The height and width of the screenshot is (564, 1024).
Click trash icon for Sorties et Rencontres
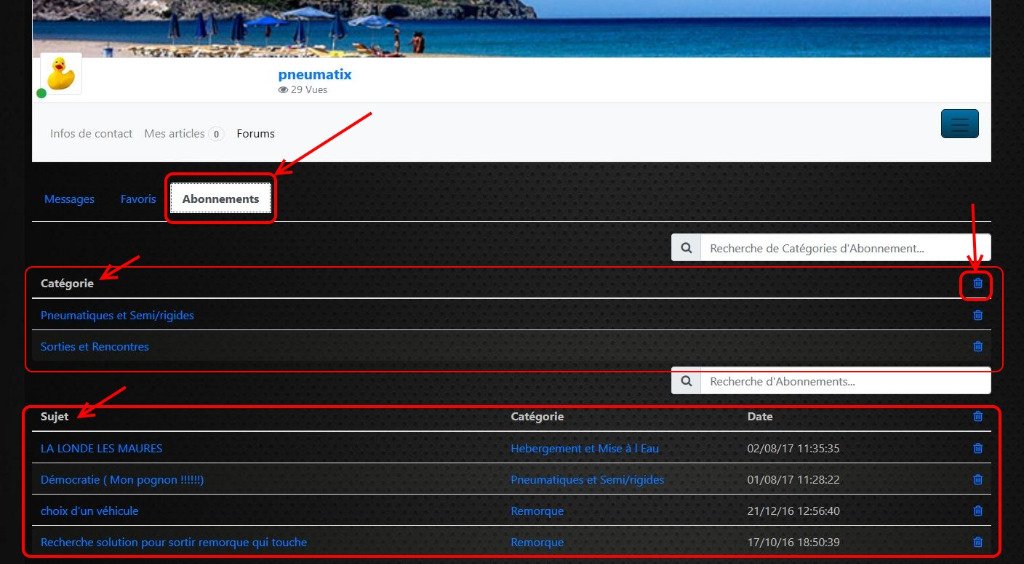click(x=978, y=347)
